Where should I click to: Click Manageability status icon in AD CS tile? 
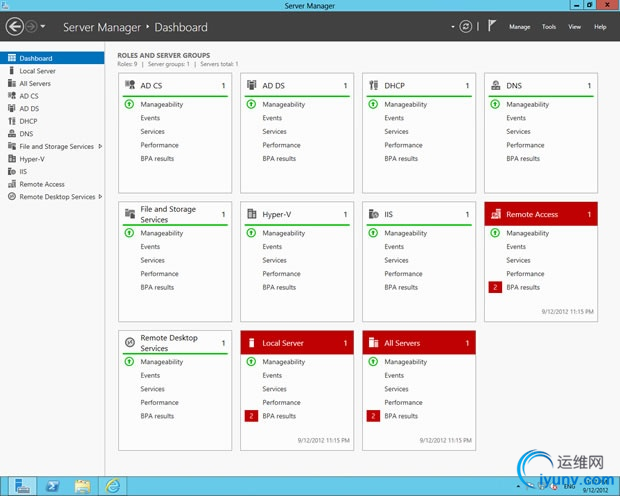(x=129, y=104)
